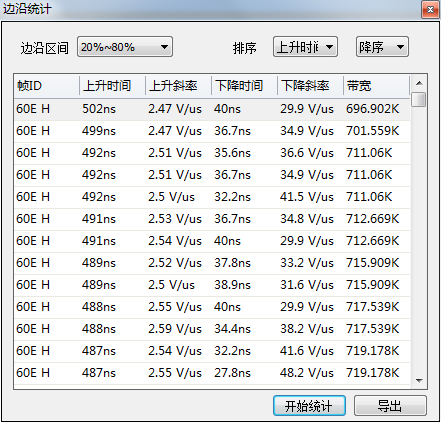Click the 下降斜率 column header
Screen dimensions: 441x423
[x=310, y=86]
